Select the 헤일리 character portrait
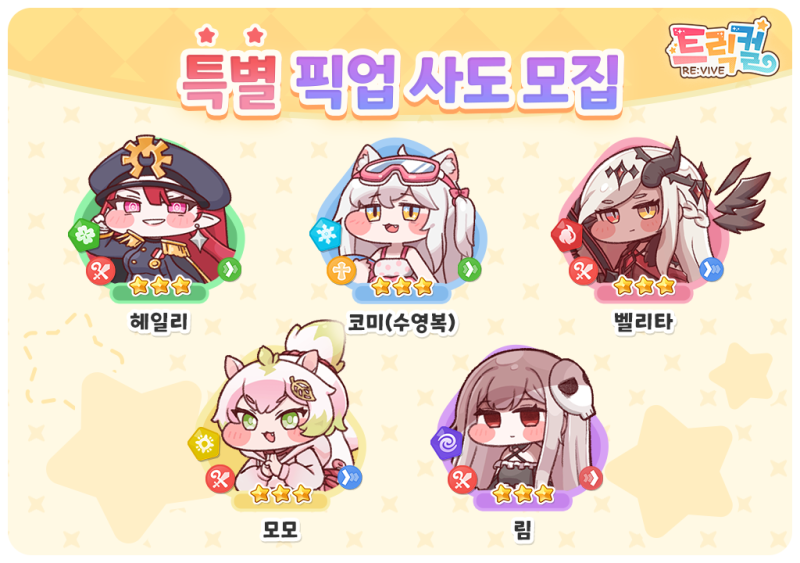Image resolution: width=800 pixels, height=563 pixels. [x=158, y=219]
